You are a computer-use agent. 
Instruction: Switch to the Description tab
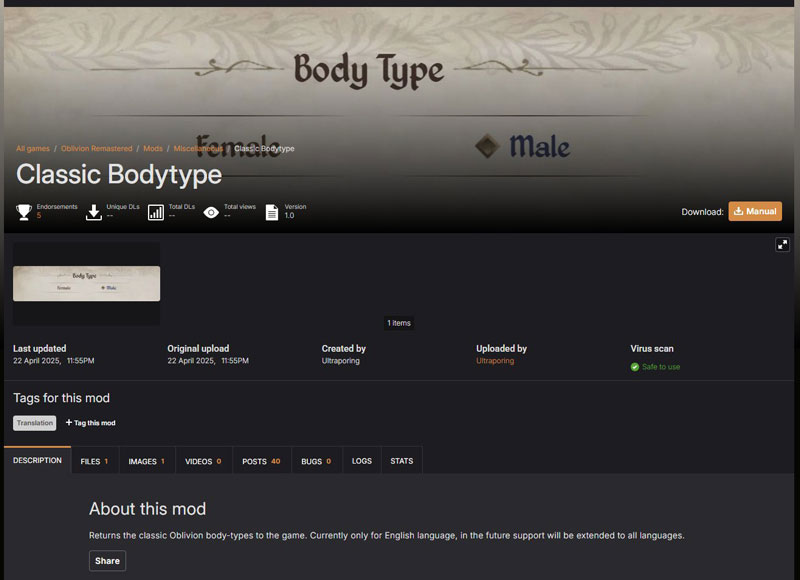pos(37,460)
